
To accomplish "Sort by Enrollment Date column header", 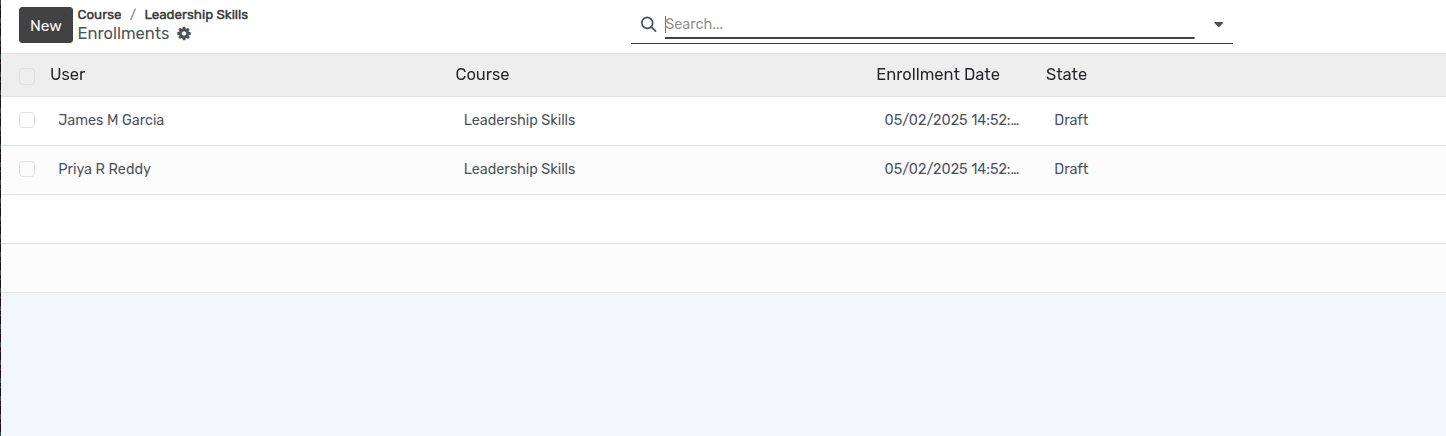I will pyautogui.click(x=938, y=74).
